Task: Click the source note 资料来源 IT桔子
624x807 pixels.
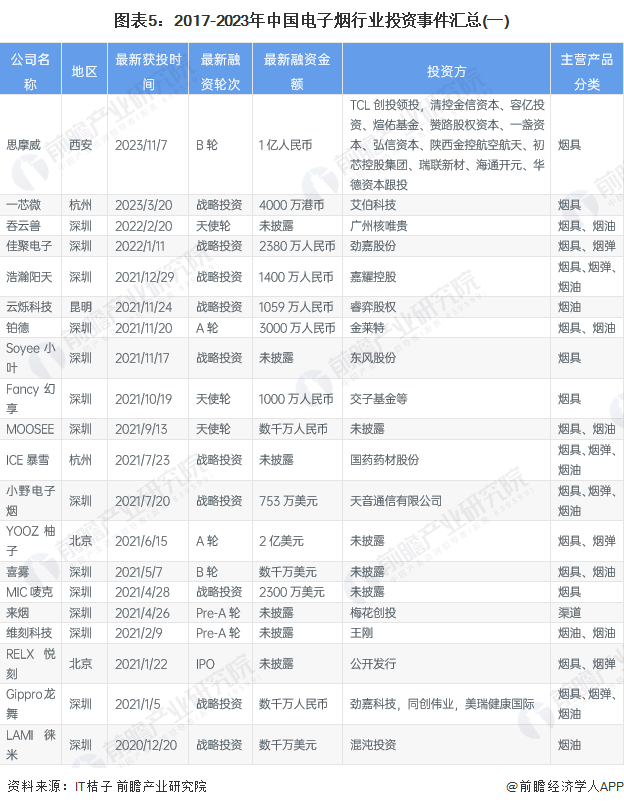Action: click(107, 786)
